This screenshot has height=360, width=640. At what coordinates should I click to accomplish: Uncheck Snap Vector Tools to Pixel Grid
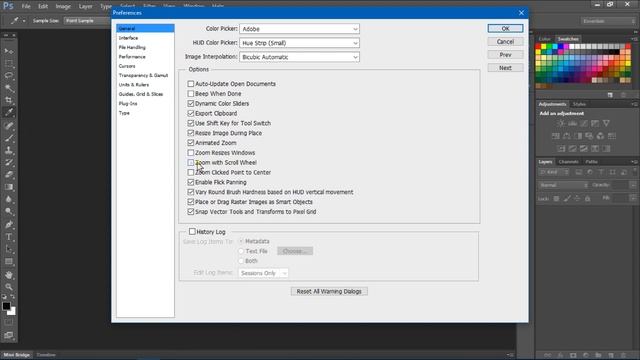pyautogui.click(x=191, y=211)
